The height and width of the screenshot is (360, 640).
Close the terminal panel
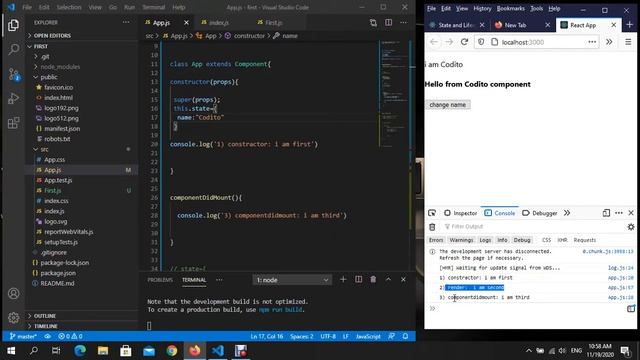point(403,279)
